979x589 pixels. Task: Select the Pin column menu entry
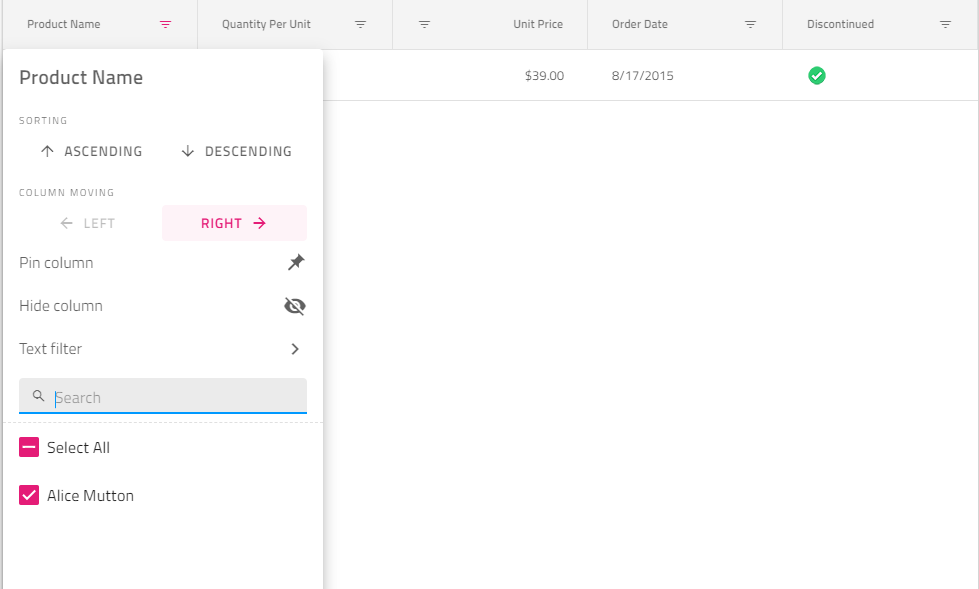(x=55, y=262)
